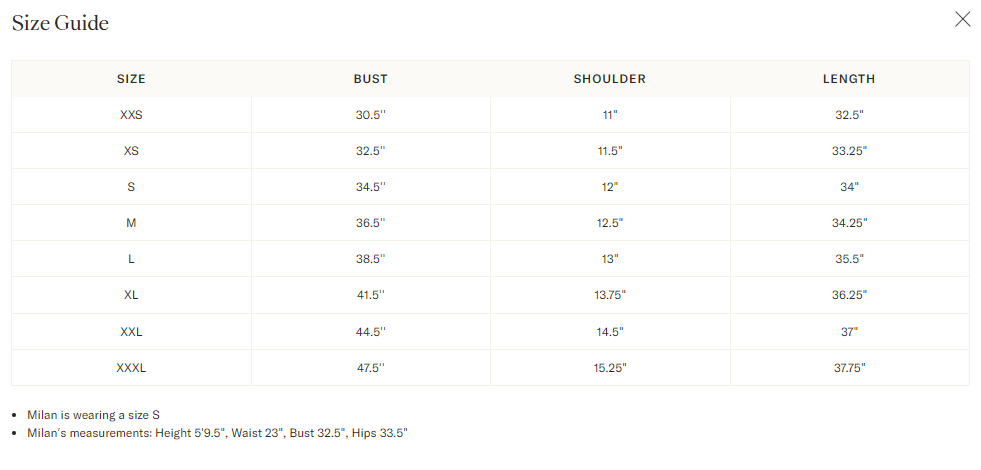
Task: Click the 13.75" shoulder value
Action: (610, 295)
